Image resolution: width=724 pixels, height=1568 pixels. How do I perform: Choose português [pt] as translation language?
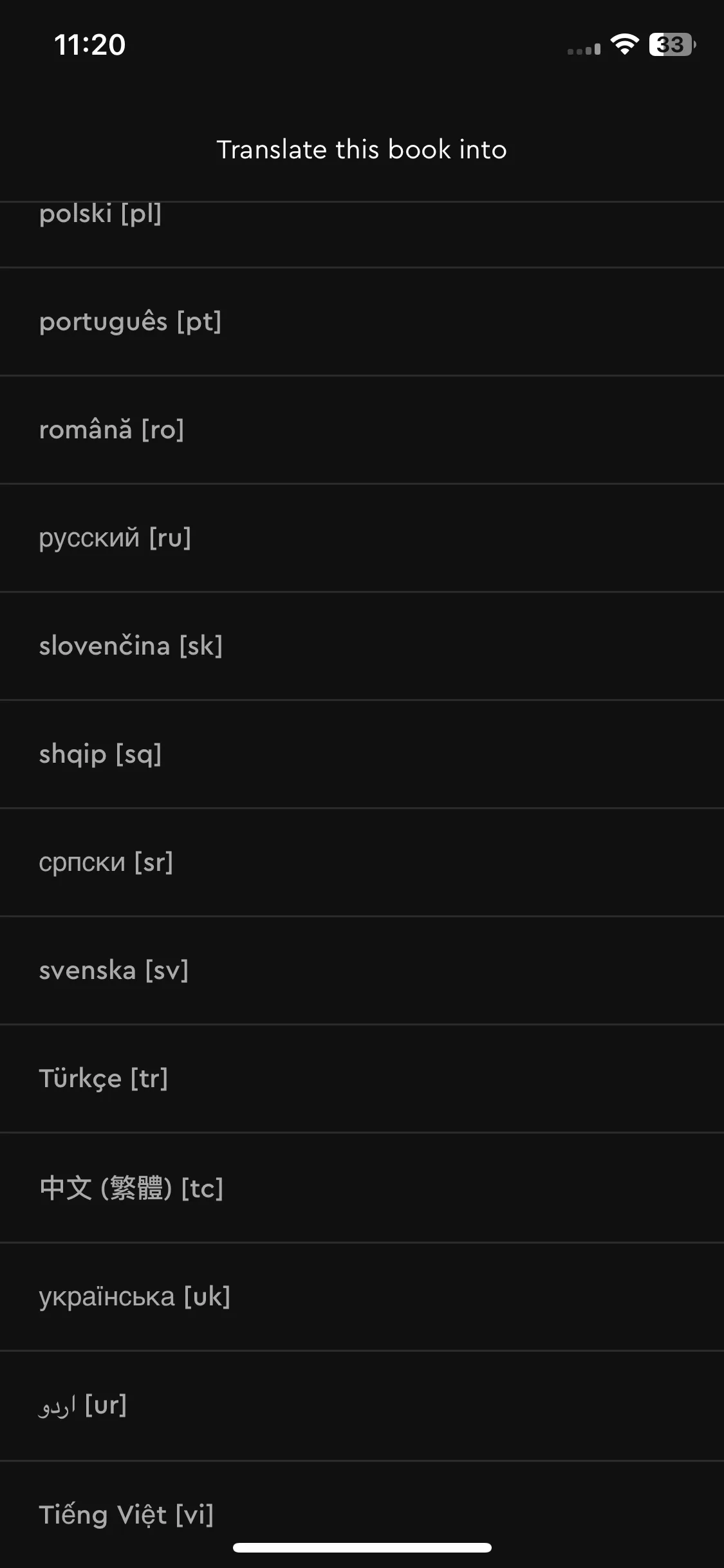point(362,322)
